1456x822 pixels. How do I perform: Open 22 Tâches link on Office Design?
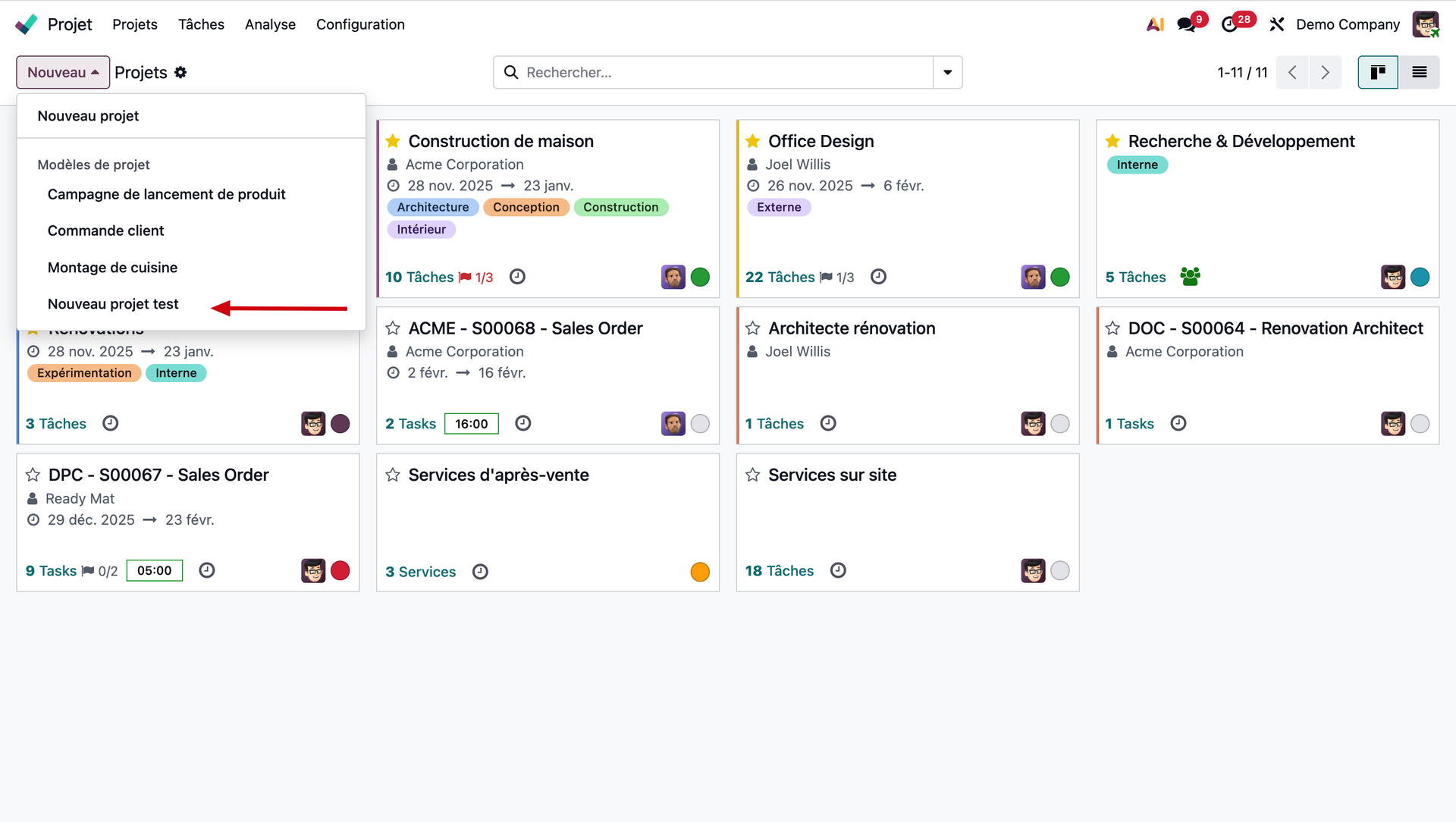780,277
